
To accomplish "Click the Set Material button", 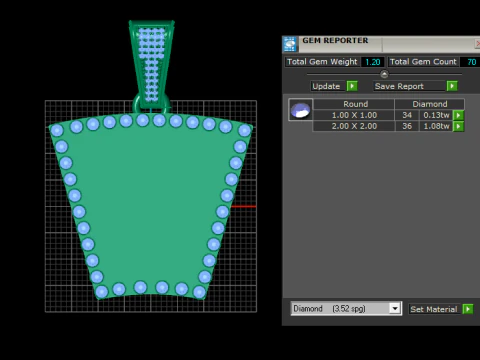I will (x=435, y=309).
